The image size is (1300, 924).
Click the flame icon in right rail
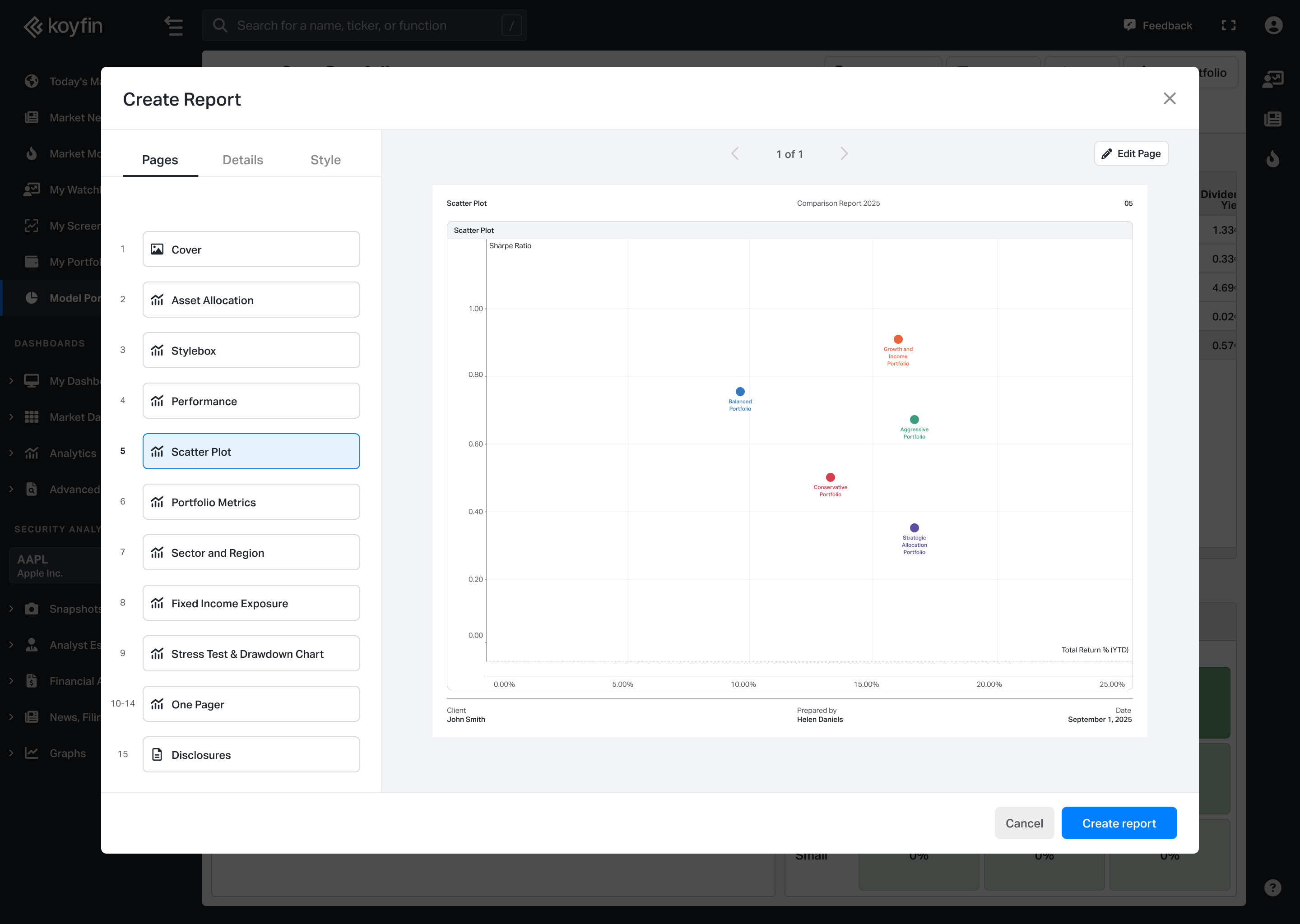pos(1272,159)
